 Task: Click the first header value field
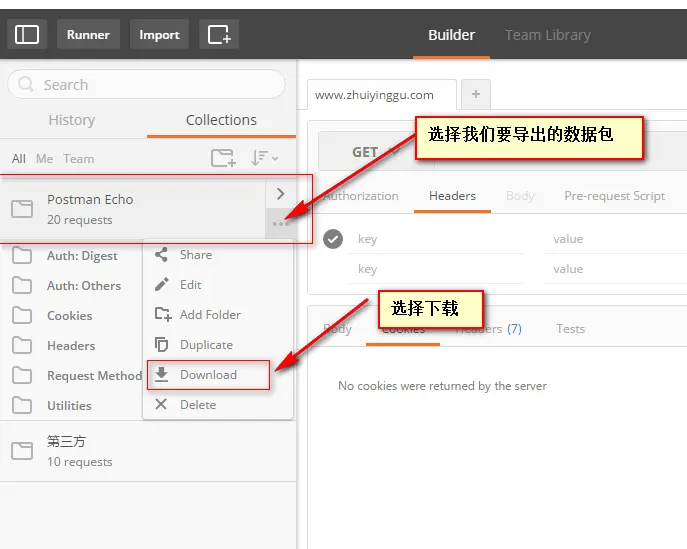click(x=615, y=239)
